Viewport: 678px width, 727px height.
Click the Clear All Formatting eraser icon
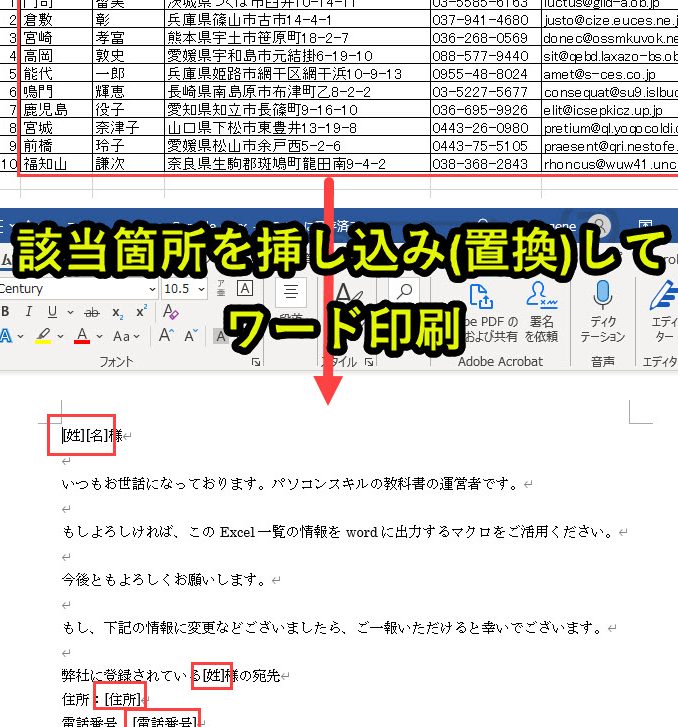coord(170,312)
